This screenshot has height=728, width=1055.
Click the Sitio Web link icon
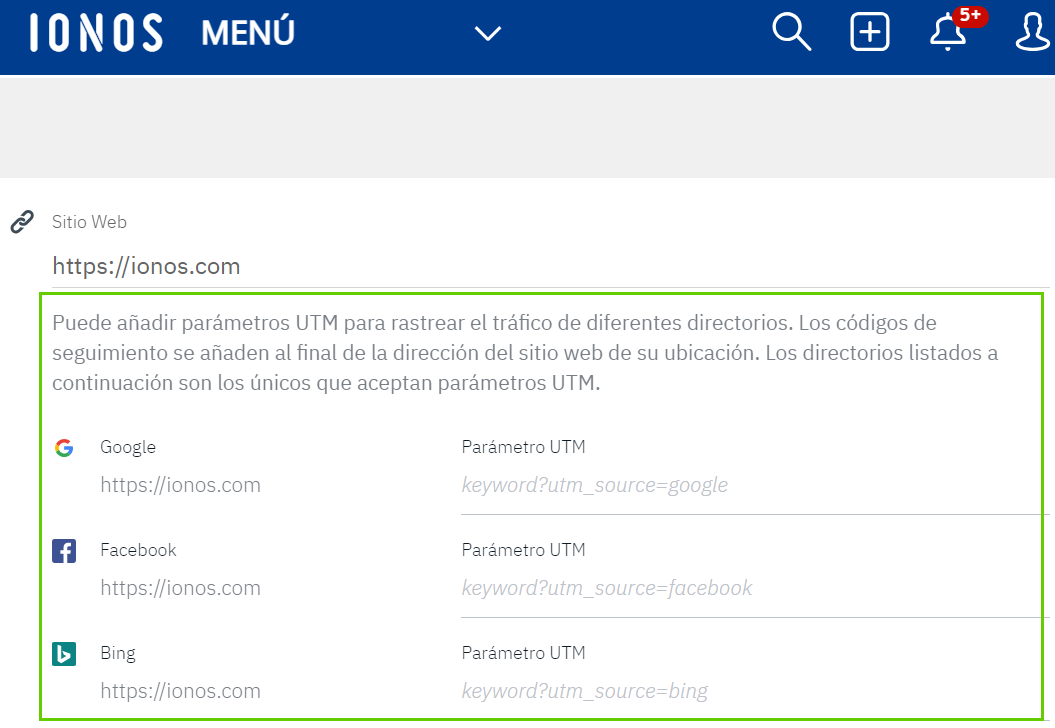(x=22, y=221)
